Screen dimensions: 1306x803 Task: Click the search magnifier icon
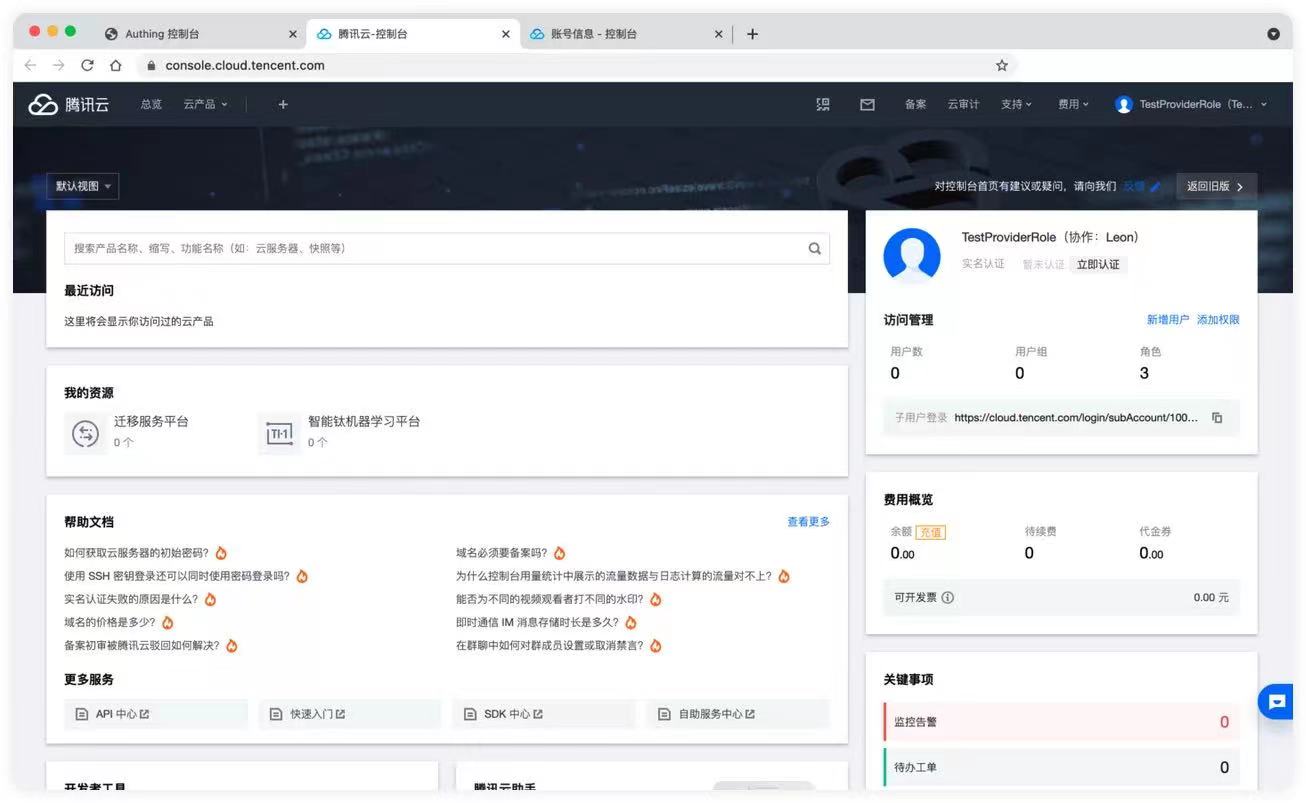[815, 249]
